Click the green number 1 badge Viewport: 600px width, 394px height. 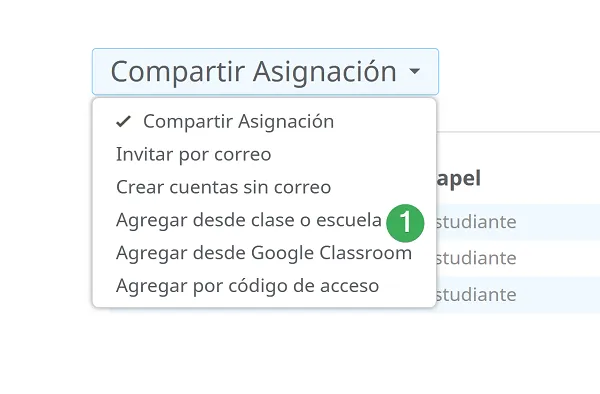coord(405,223)
